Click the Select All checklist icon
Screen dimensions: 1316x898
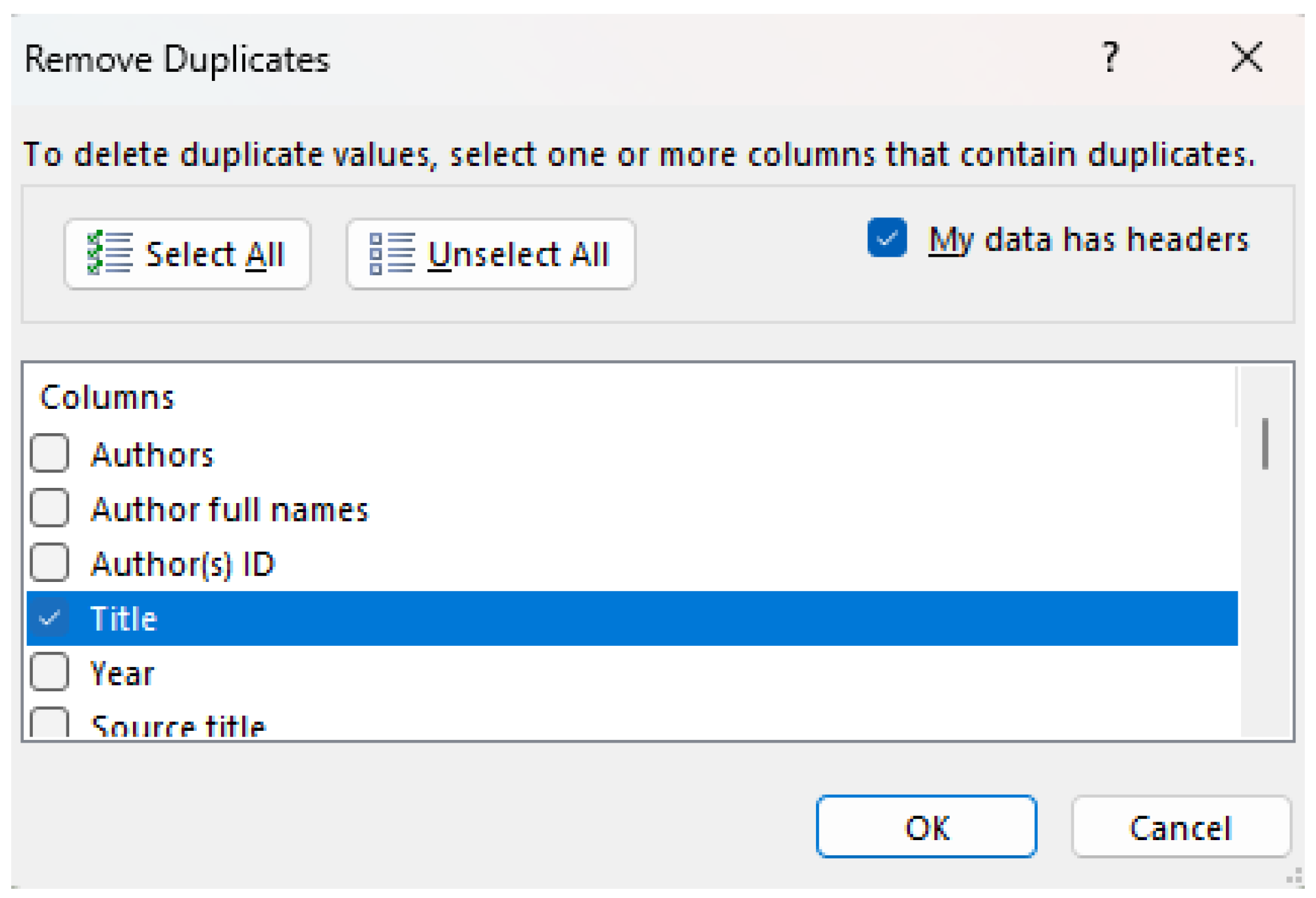point(109,253)
